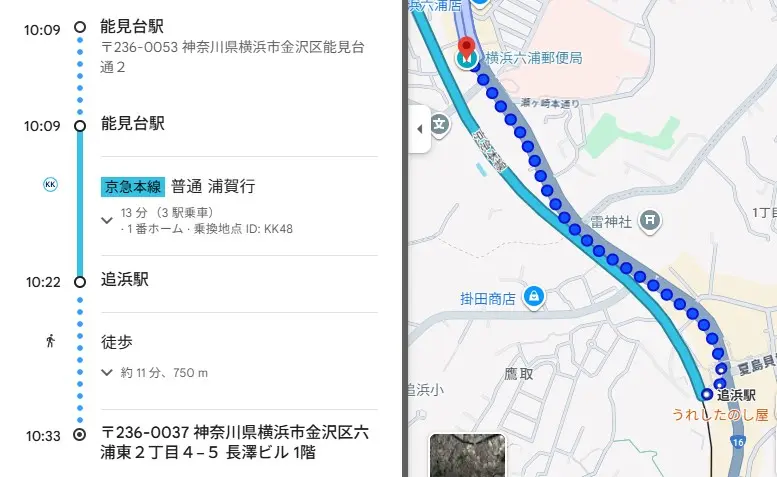This screenshot has height=477, width=777.
Task: Open the Street View thumbnail on map
Action: [467, 456]
